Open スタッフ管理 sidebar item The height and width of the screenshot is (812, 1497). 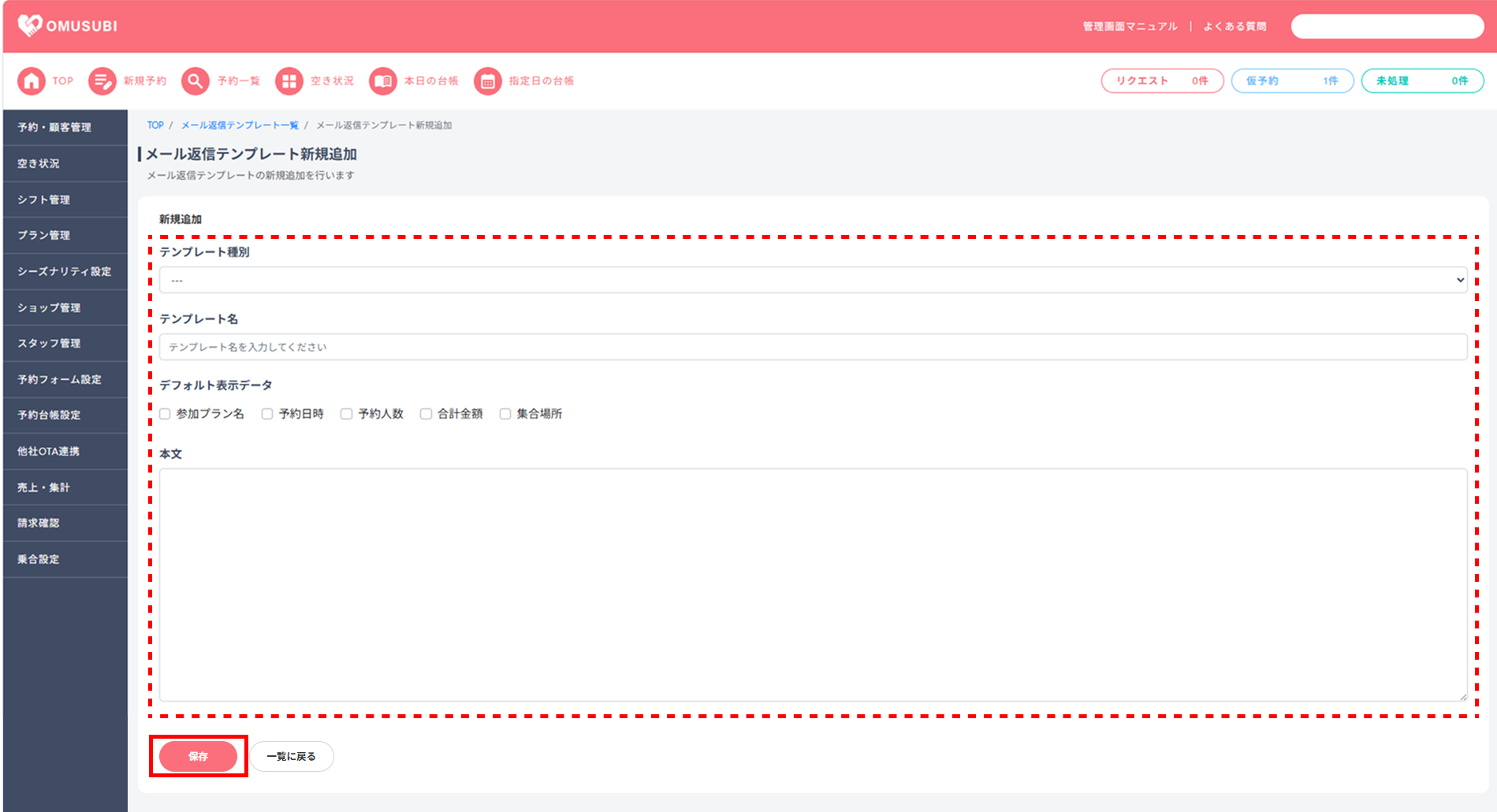[x=65, y=343]
